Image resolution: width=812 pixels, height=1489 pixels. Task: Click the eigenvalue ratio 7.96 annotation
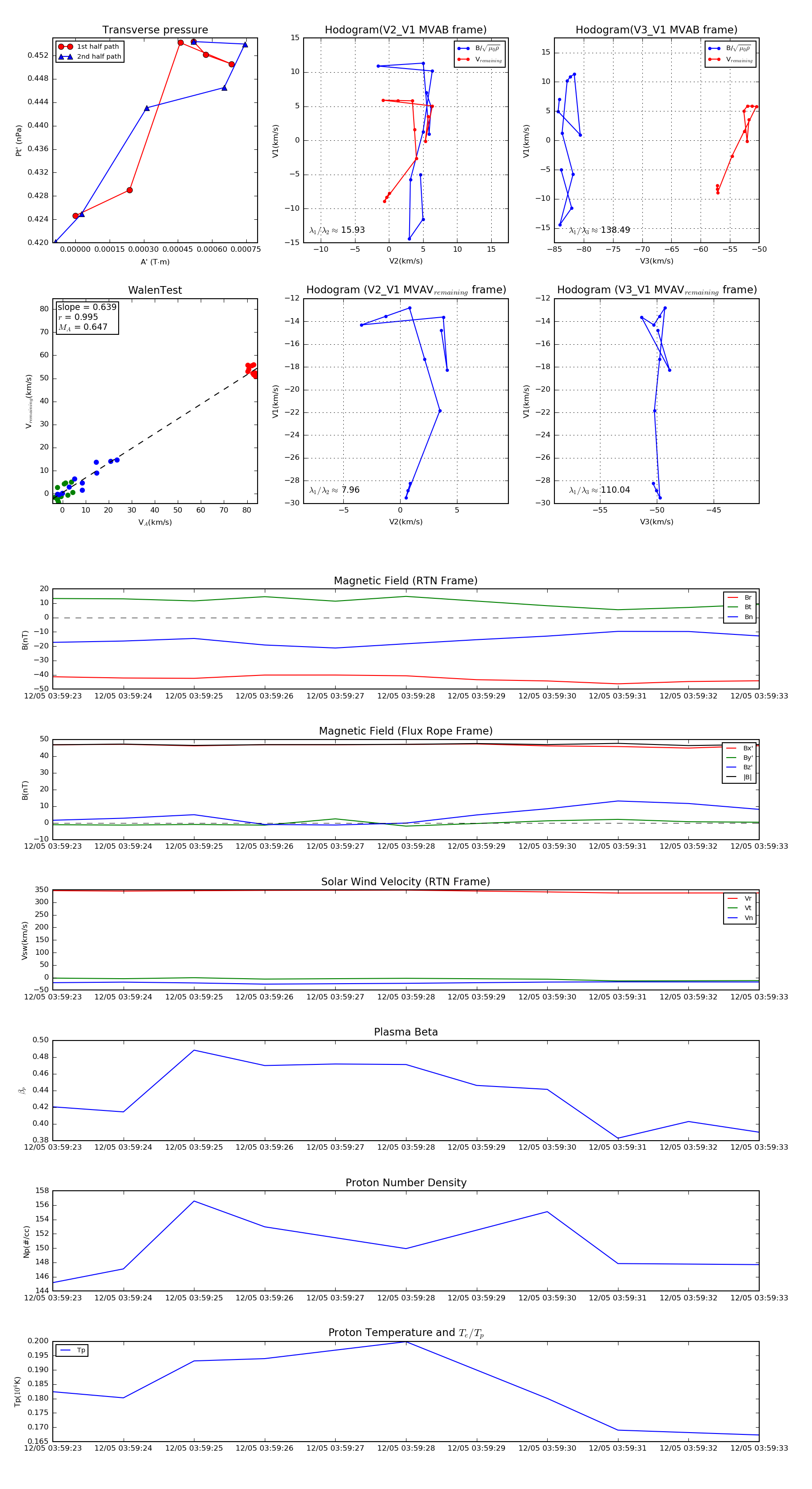point(335,490)
